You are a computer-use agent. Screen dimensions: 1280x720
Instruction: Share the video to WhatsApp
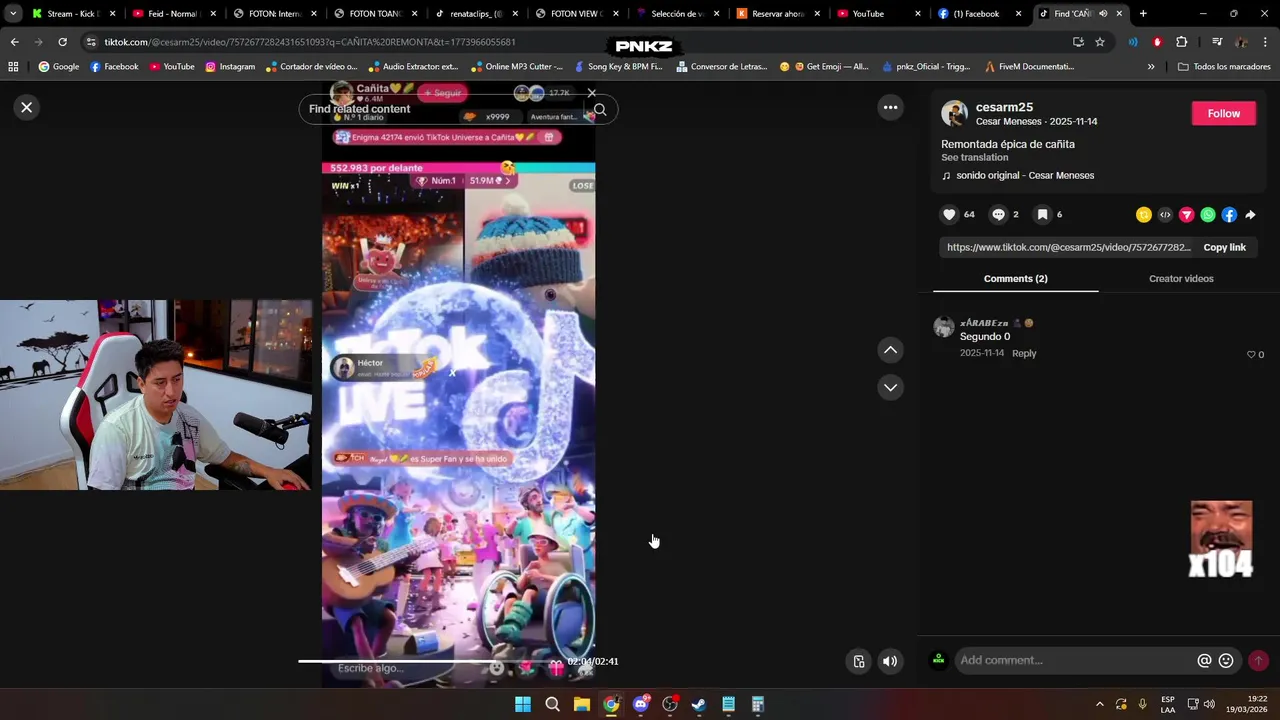coord(1208,215)
